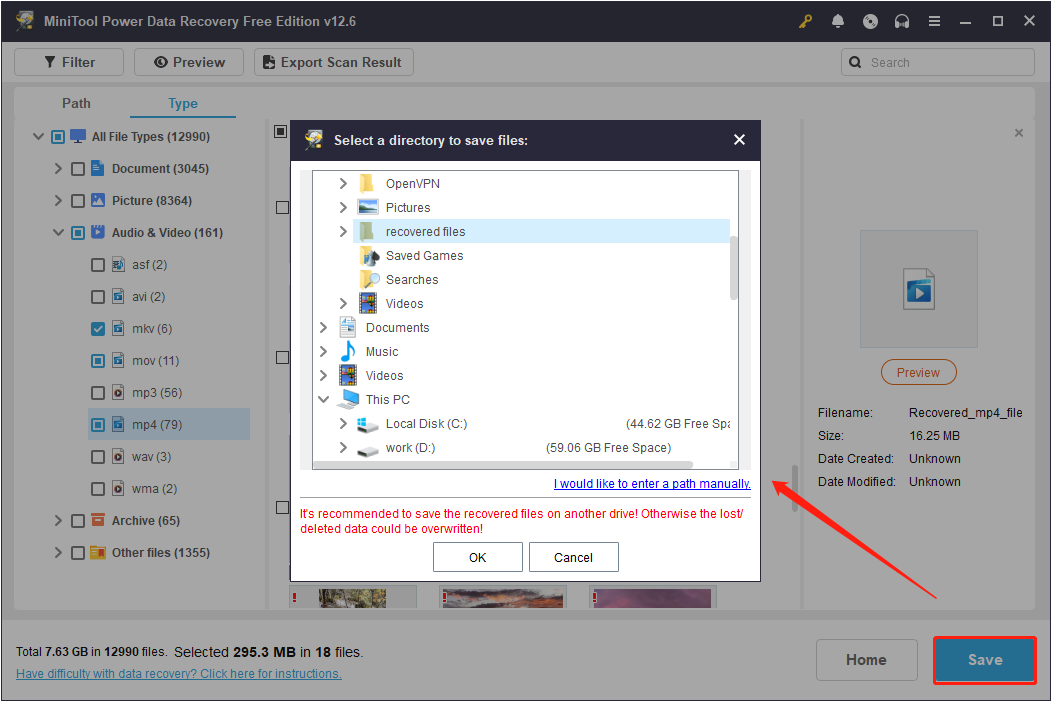
Task: Click the key register icon in title bar
Action: tap(807, 21)
